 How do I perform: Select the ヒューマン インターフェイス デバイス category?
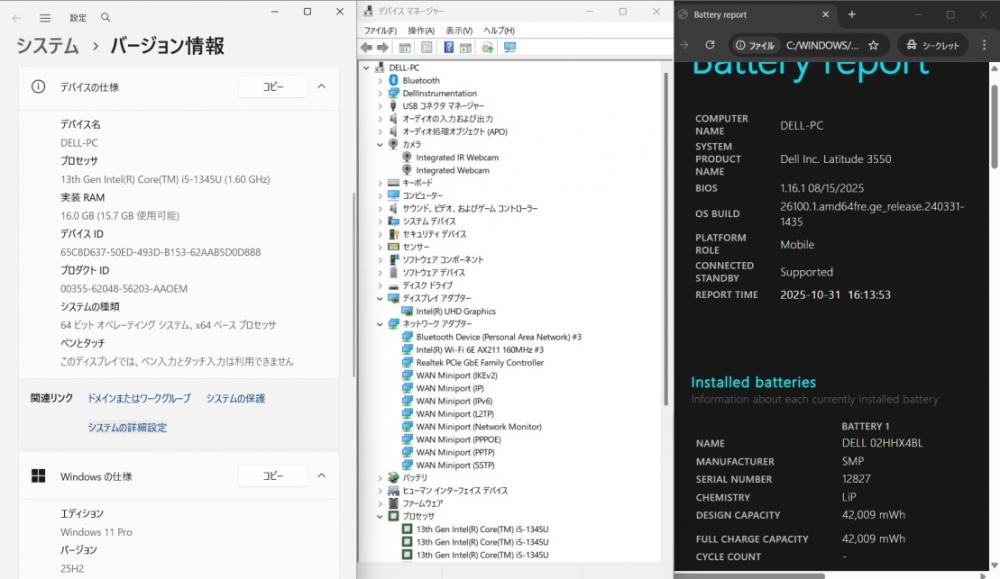(x=455, y=490)
